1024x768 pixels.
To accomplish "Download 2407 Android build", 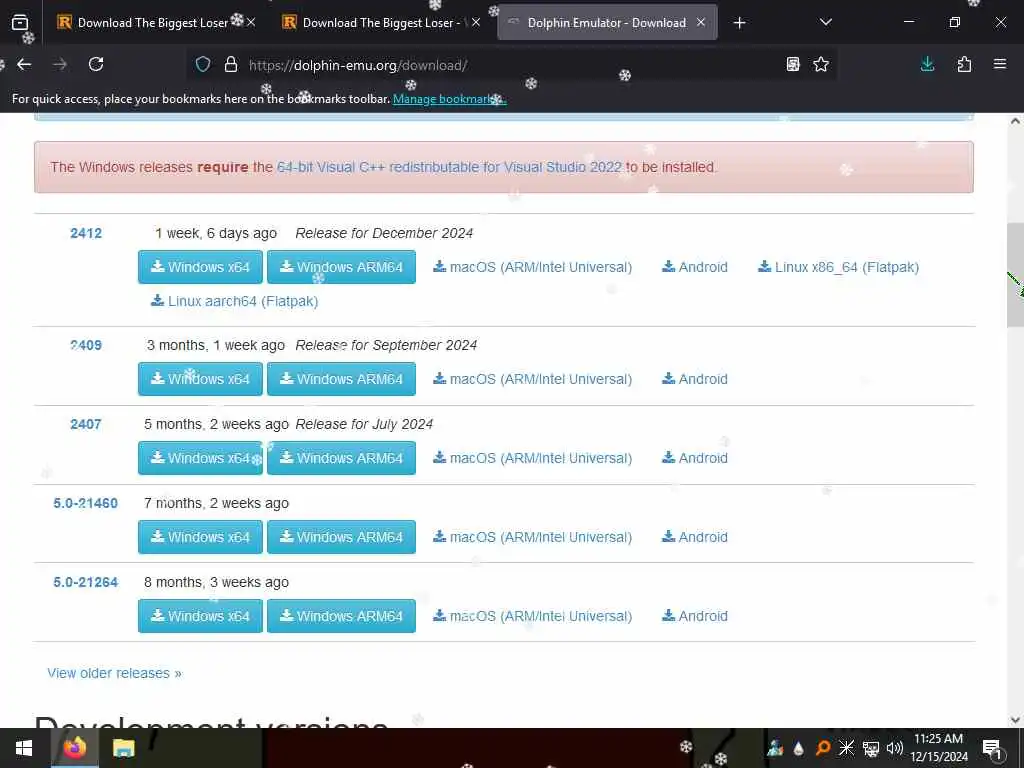I will (x=695, y=458).
